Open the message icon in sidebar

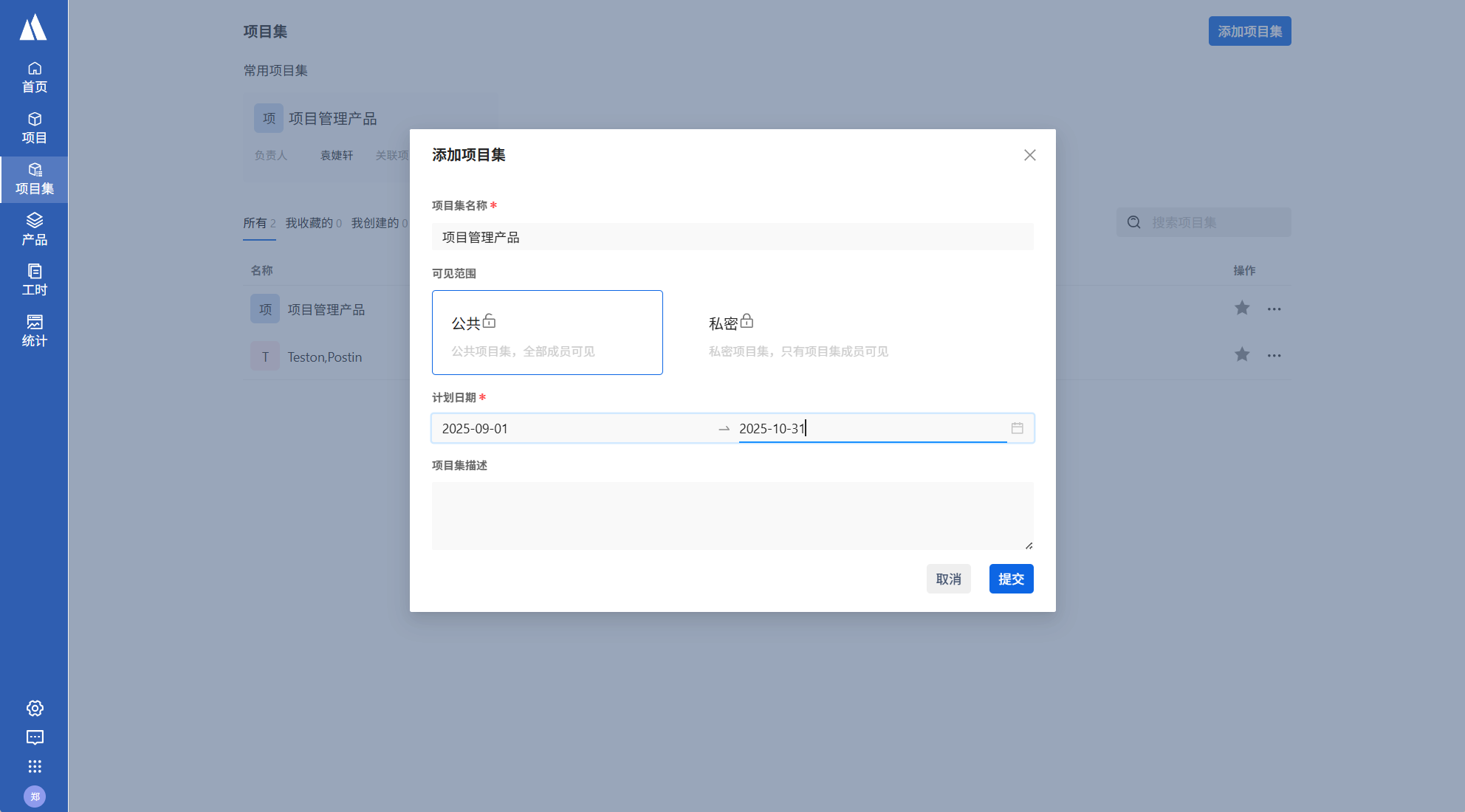(x=35, y=737)
